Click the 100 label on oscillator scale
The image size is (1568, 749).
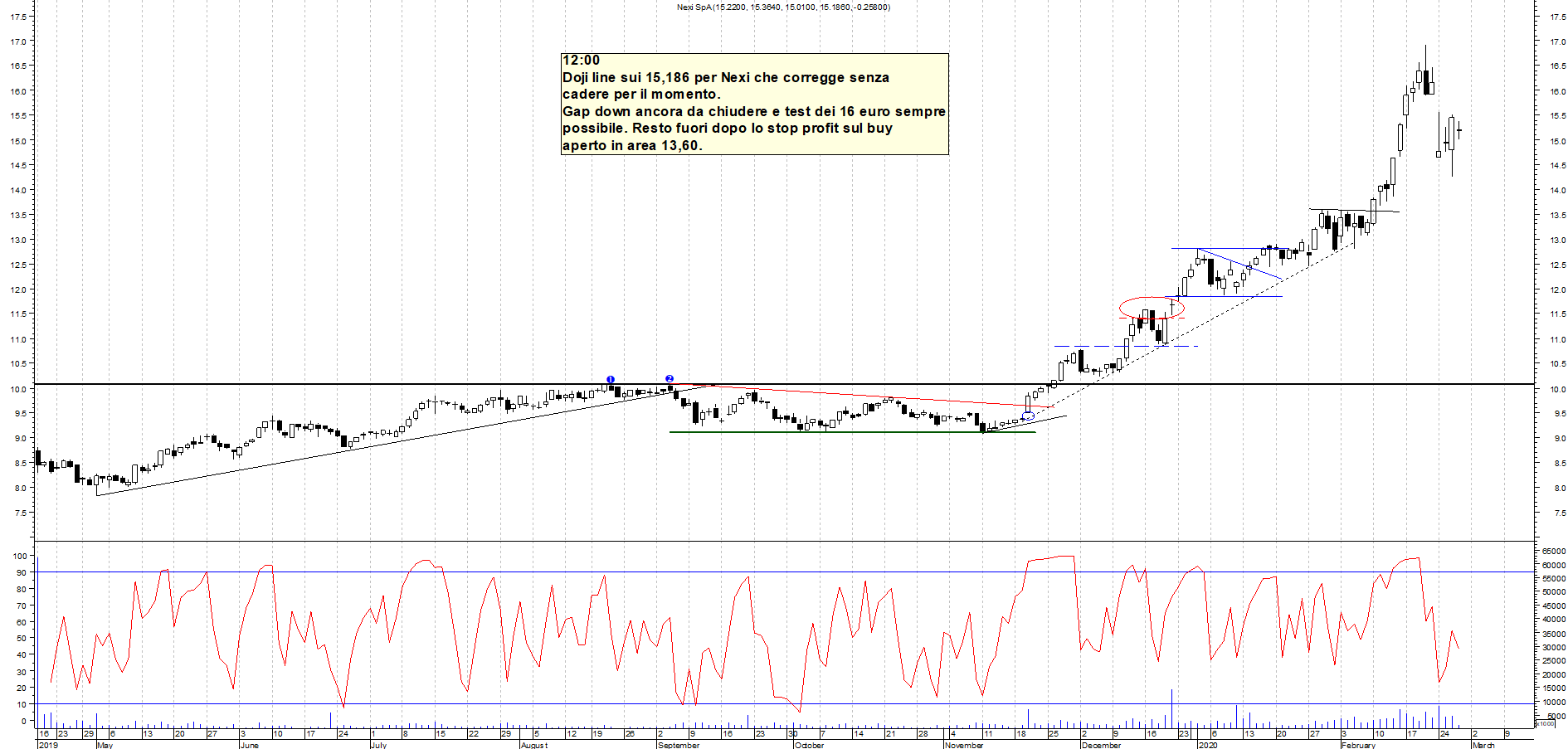(20, 557)
